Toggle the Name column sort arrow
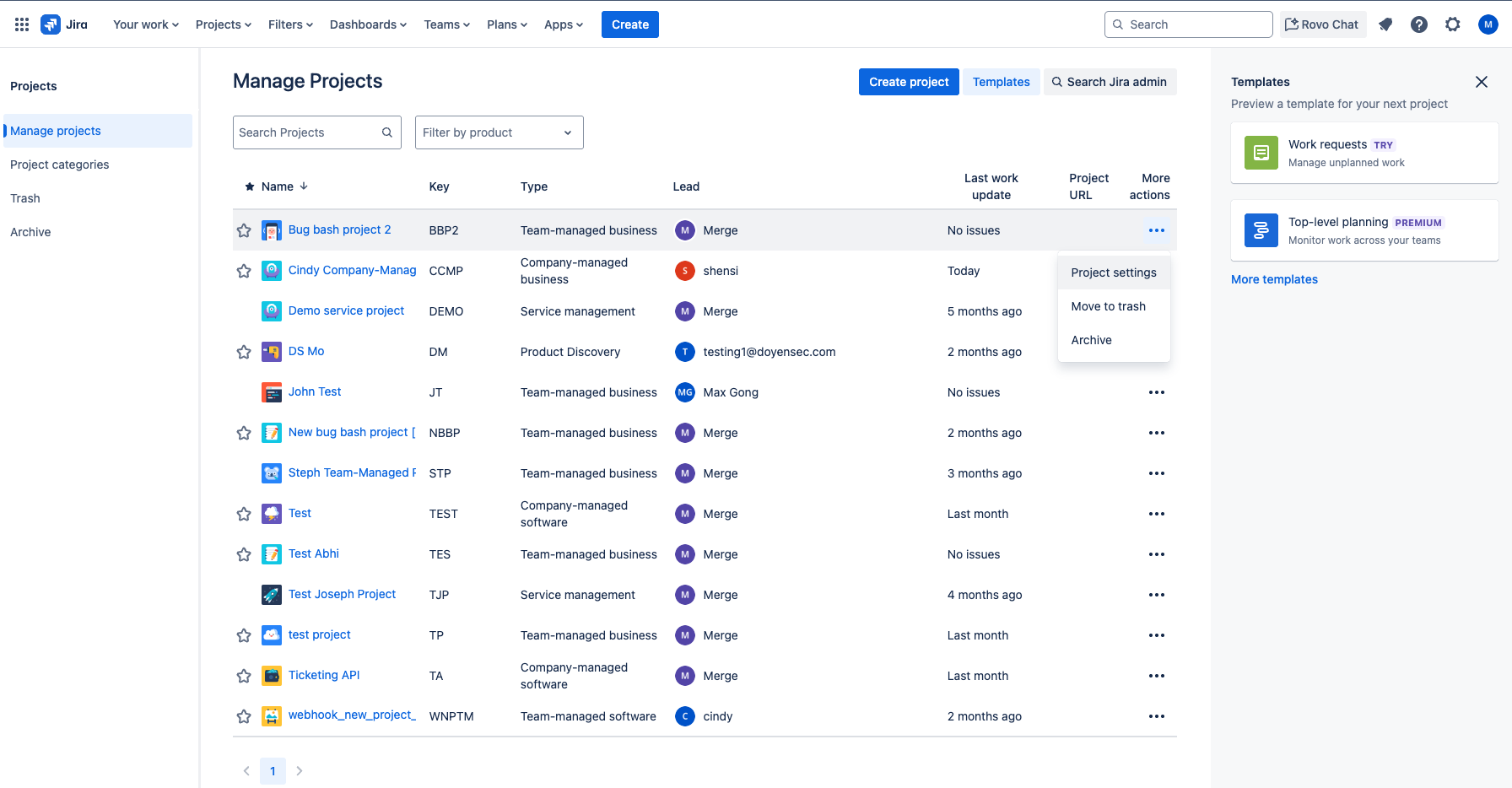Viewport: 1512px width, 788px height. pos(303,186)
